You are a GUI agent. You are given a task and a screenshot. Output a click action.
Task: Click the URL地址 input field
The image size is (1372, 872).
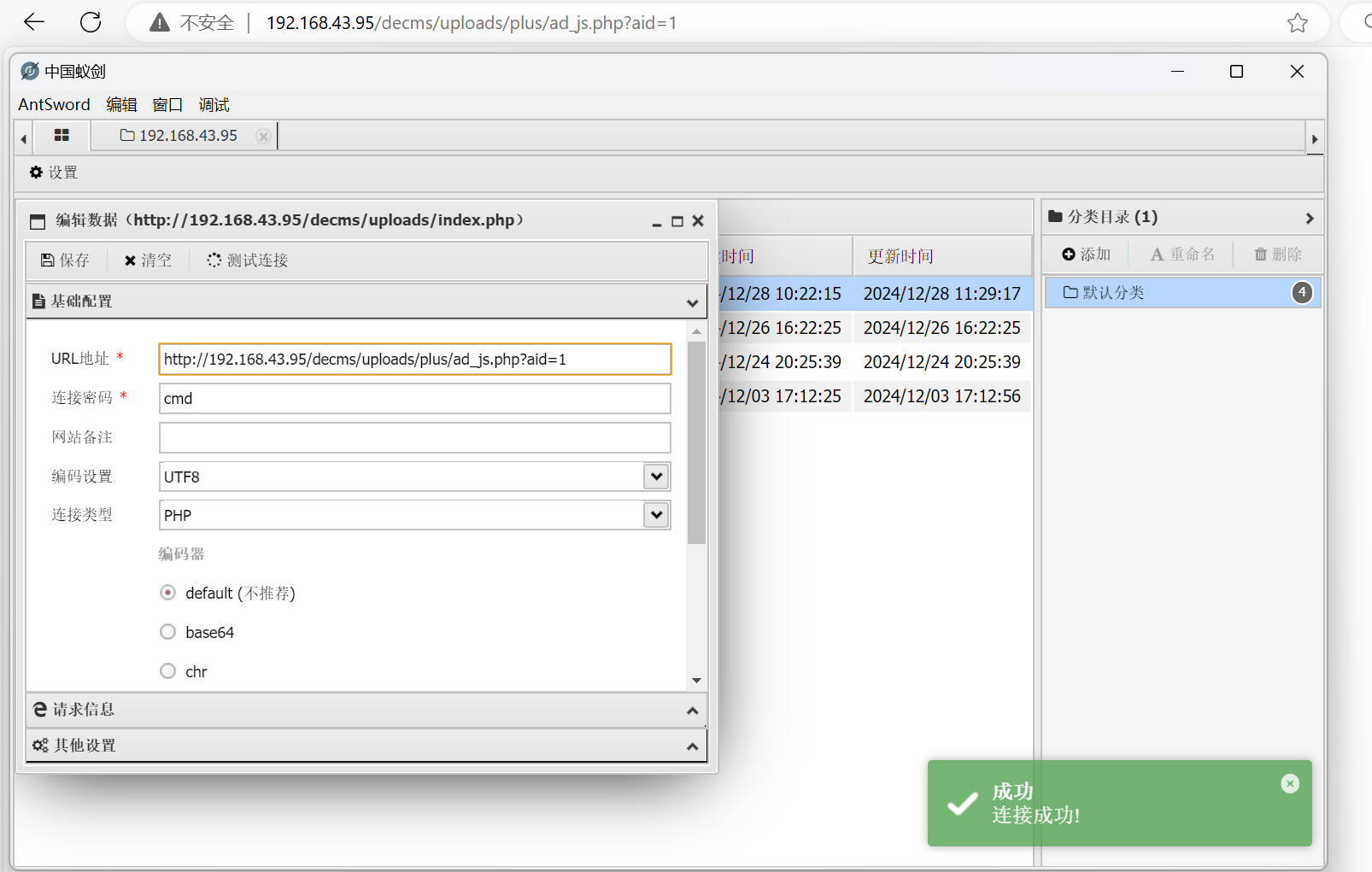pos(415,360)
